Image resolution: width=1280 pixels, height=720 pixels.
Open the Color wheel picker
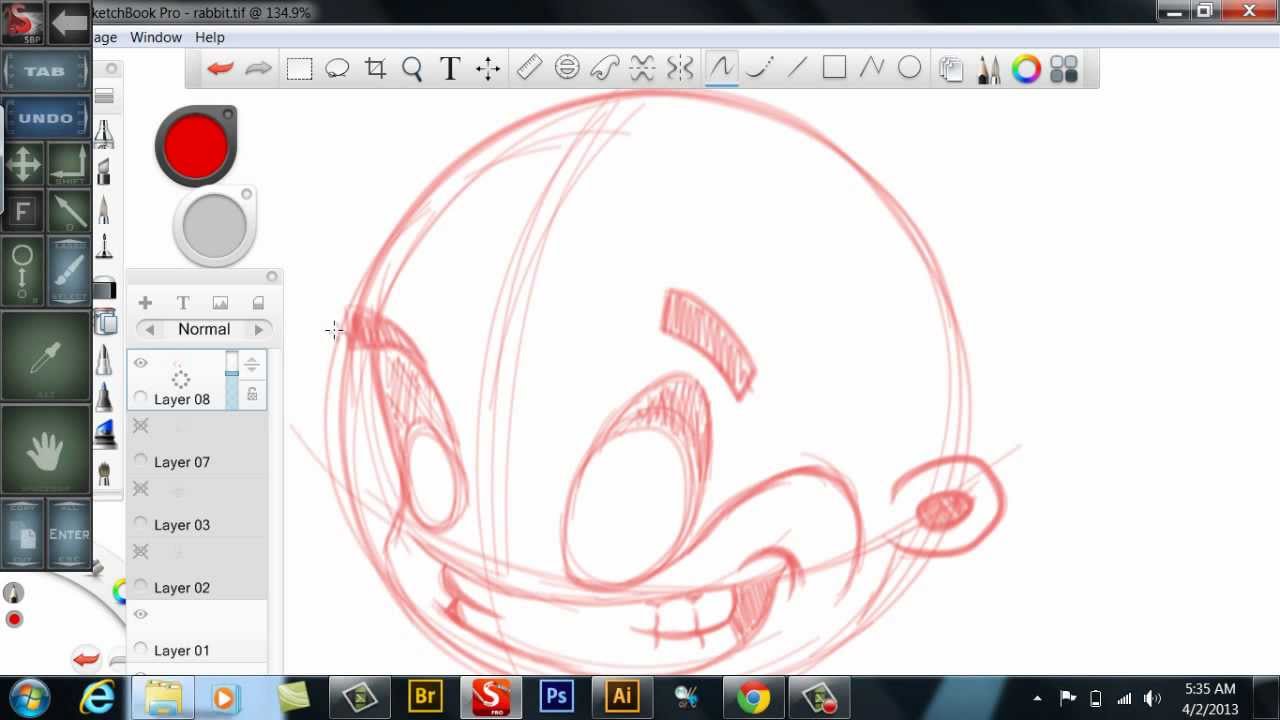1027,68
